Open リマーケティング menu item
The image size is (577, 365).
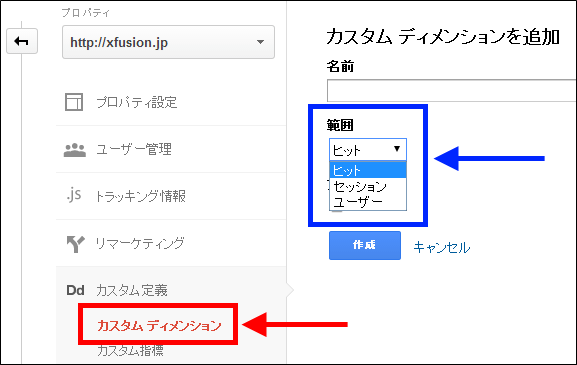(x=140, y=243)
